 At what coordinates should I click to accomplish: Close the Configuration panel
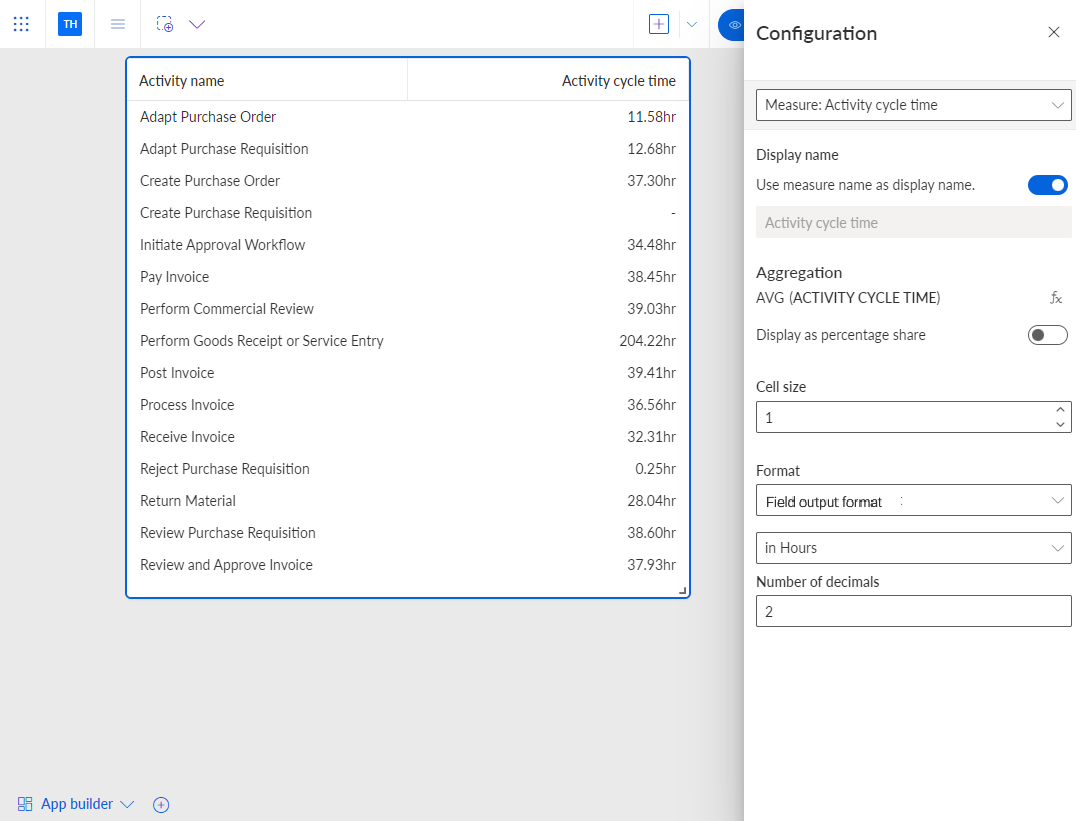point(1054,32)
